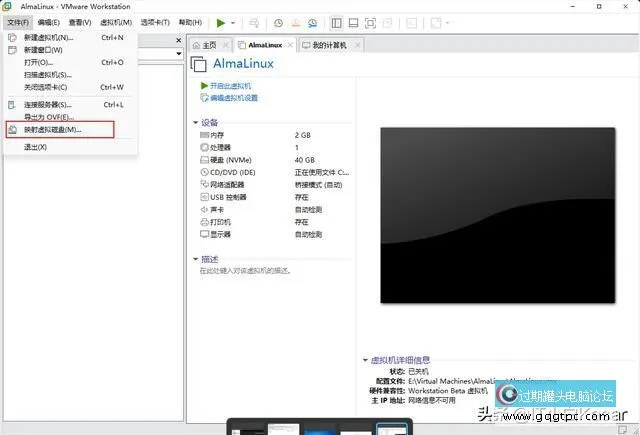
Task: Open the 文件(F) menu
Action: point(18,22)
